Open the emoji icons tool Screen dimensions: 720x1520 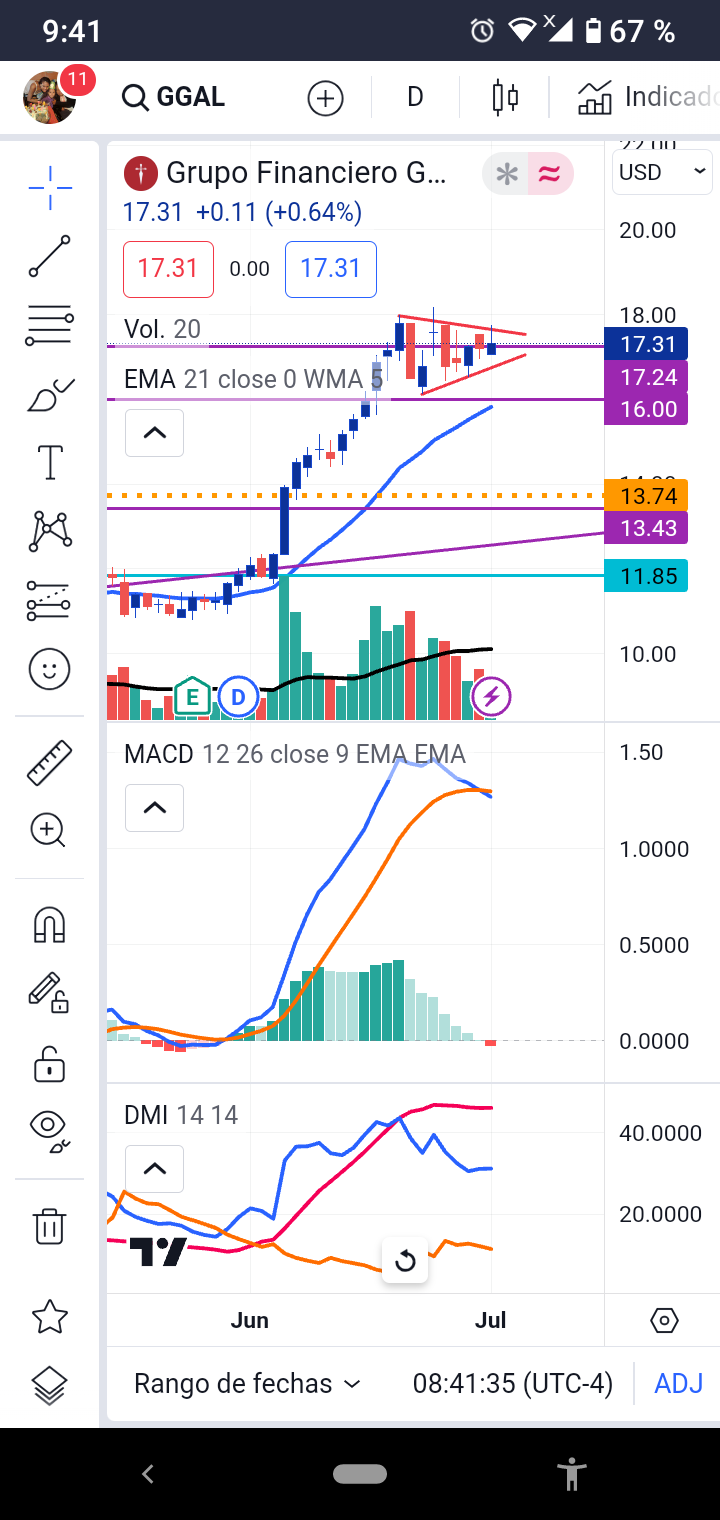49,669
